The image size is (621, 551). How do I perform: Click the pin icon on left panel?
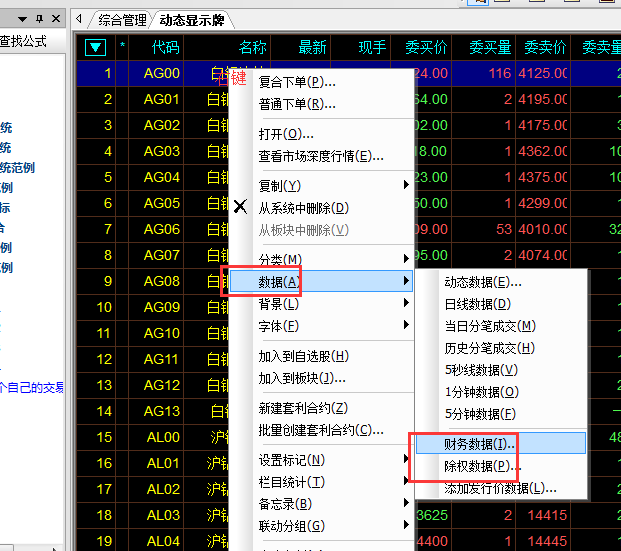[x=39, y=19]
